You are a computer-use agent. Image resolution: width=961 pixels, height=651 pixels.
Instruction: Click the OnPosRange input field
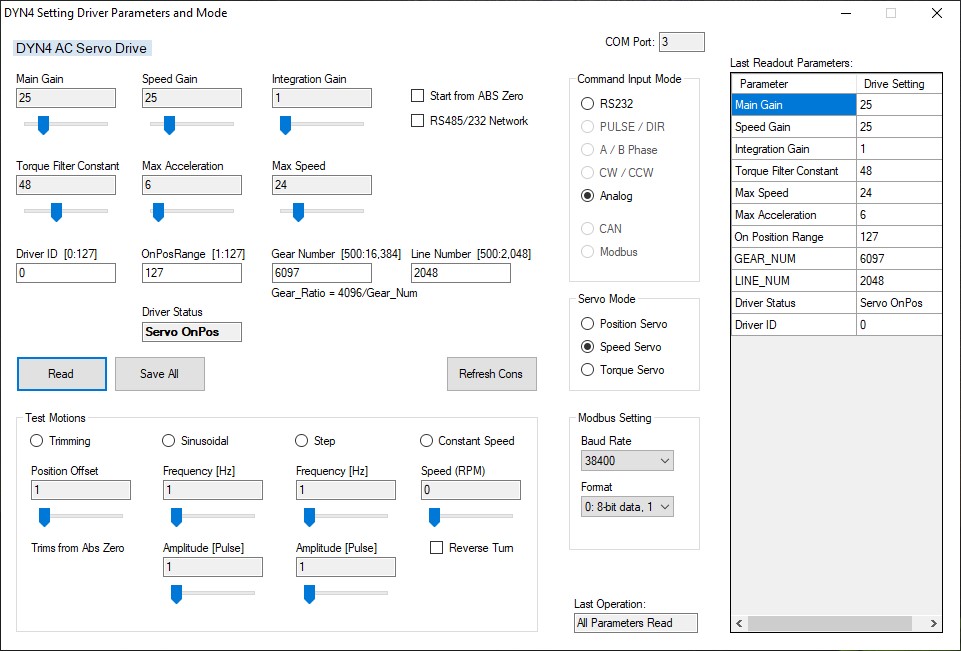[192, 273]
